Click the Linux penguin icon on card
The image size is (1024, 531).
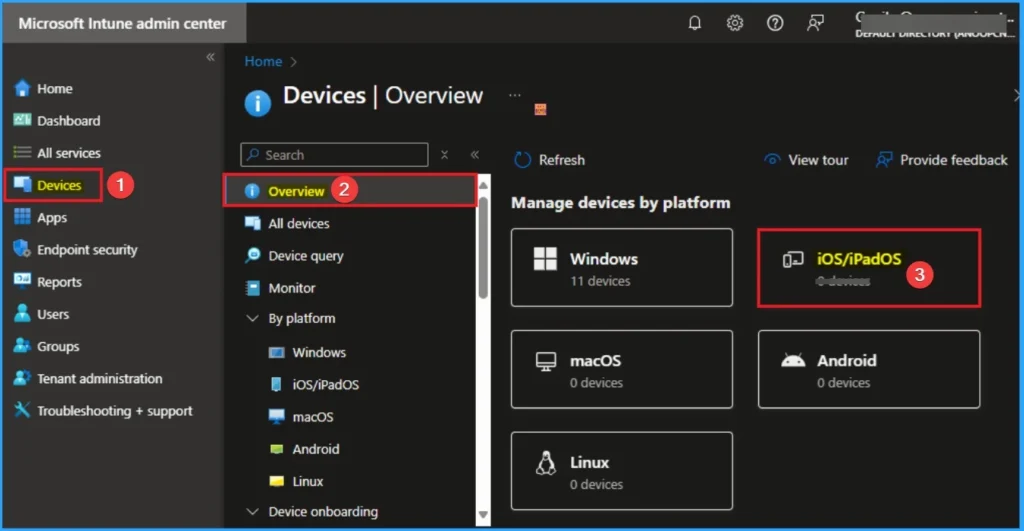tap(546, 462)
